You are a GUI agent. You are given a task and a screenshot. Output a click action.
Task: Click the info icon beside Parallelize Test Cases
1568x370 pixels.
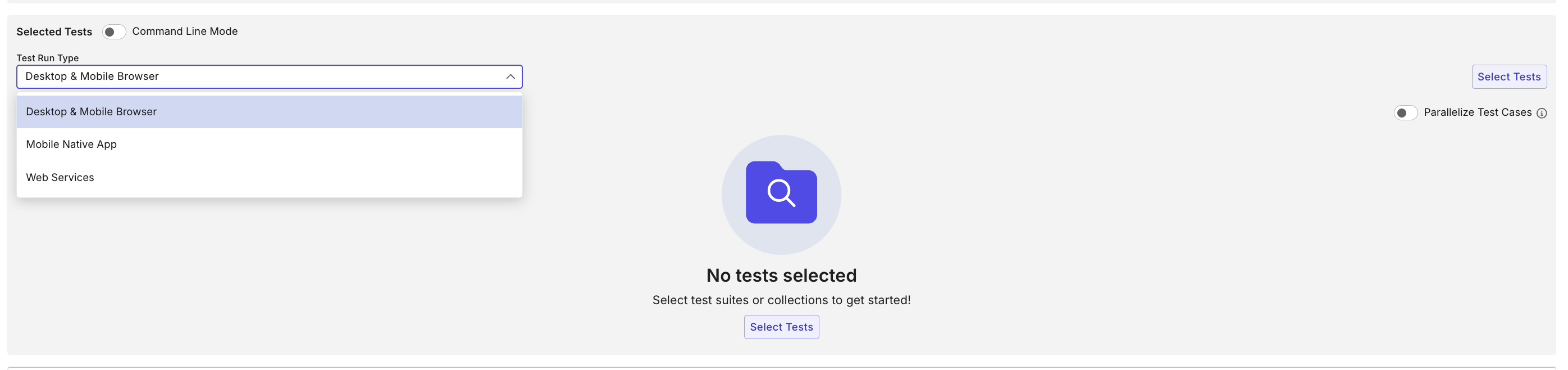(x=1541, y=113)
